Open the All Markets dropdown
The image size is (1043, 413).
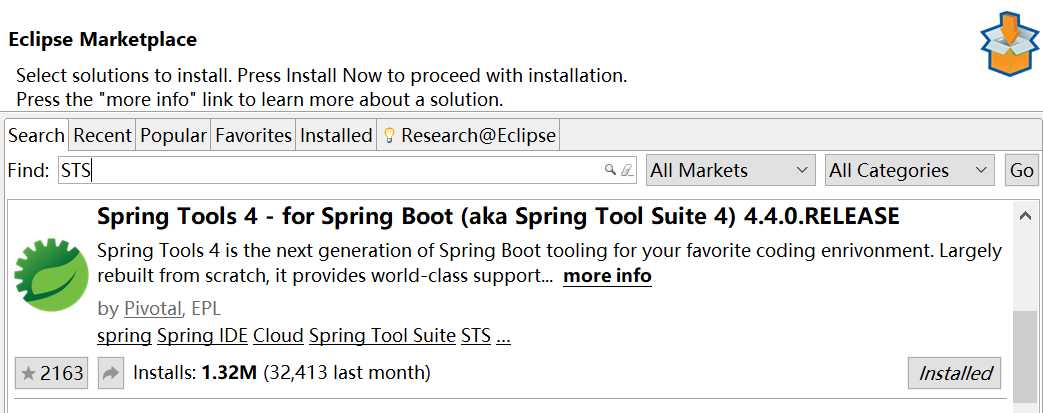[x=730, y=170]
